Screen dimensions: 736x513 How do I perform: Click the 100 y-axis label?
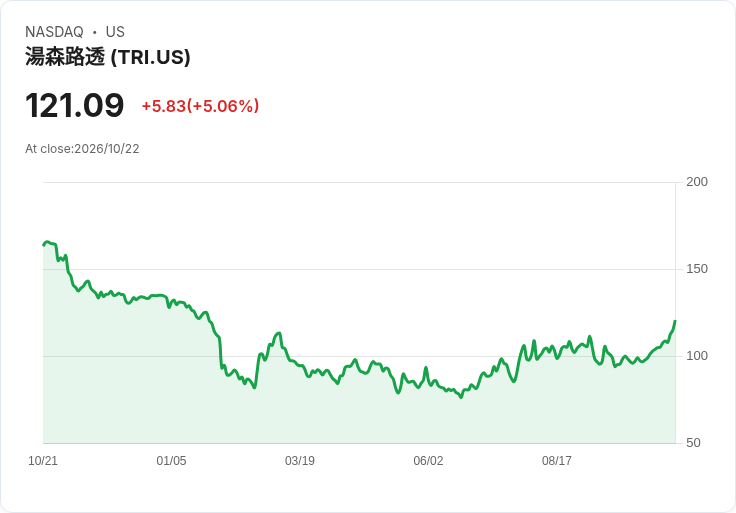[697, 356]
